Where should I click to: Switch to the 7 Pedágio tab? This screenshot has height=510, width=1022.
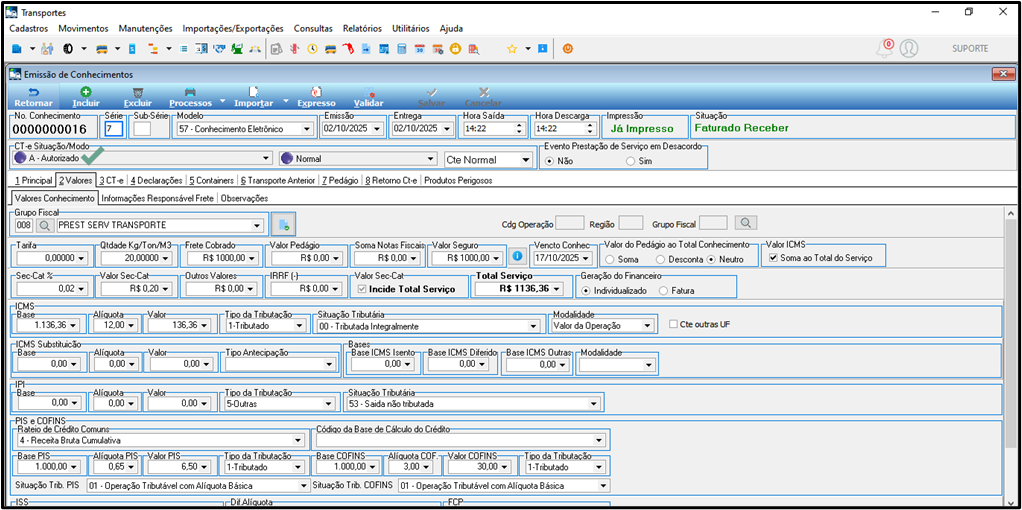340,180
